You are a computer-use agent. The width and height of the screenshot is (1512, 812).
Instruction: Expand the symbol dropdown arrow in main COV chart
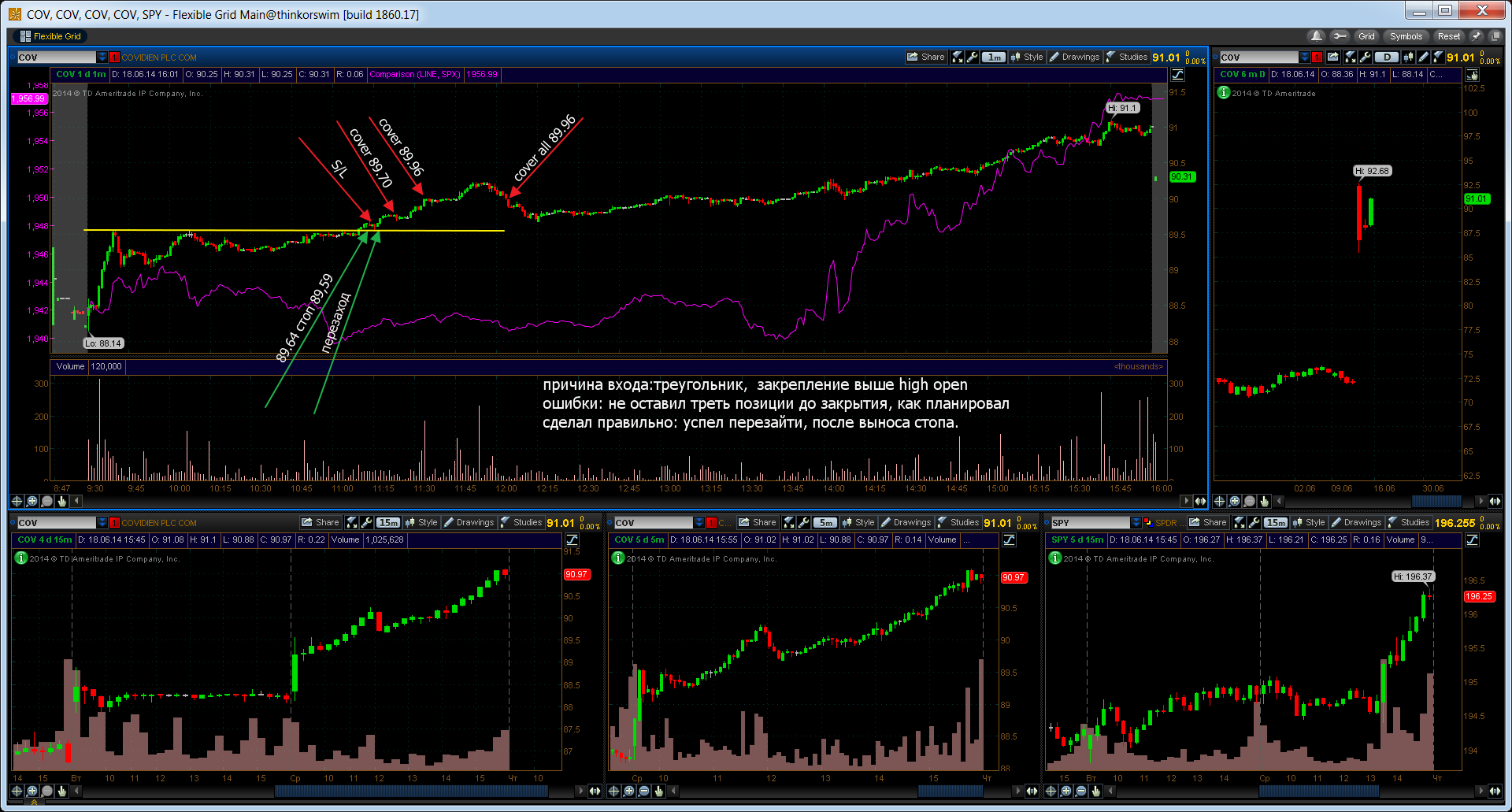click(x=102, y=57)
